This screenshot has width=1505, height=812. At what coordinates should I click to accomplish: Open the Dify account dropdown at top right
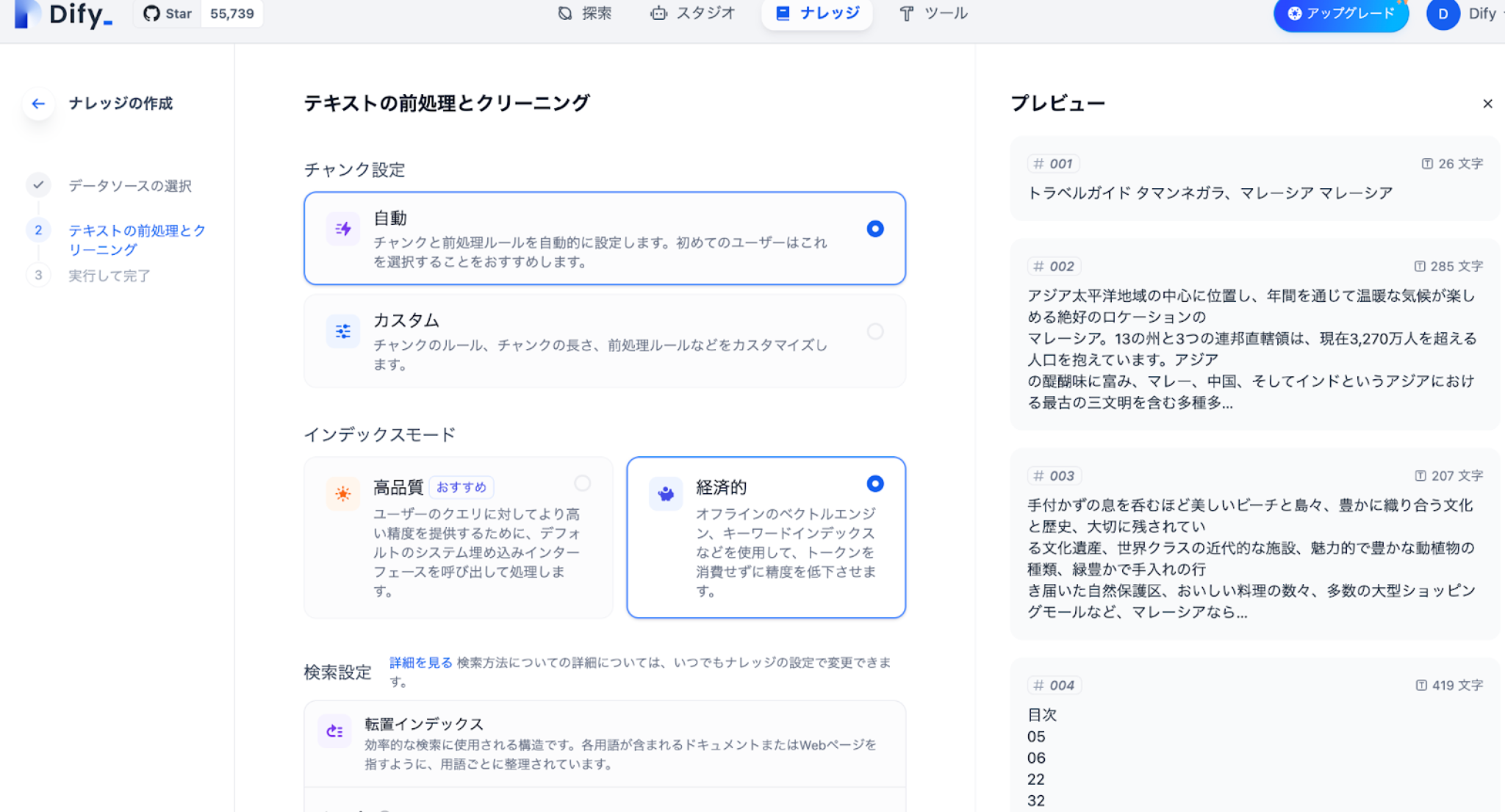[1443, 13]
